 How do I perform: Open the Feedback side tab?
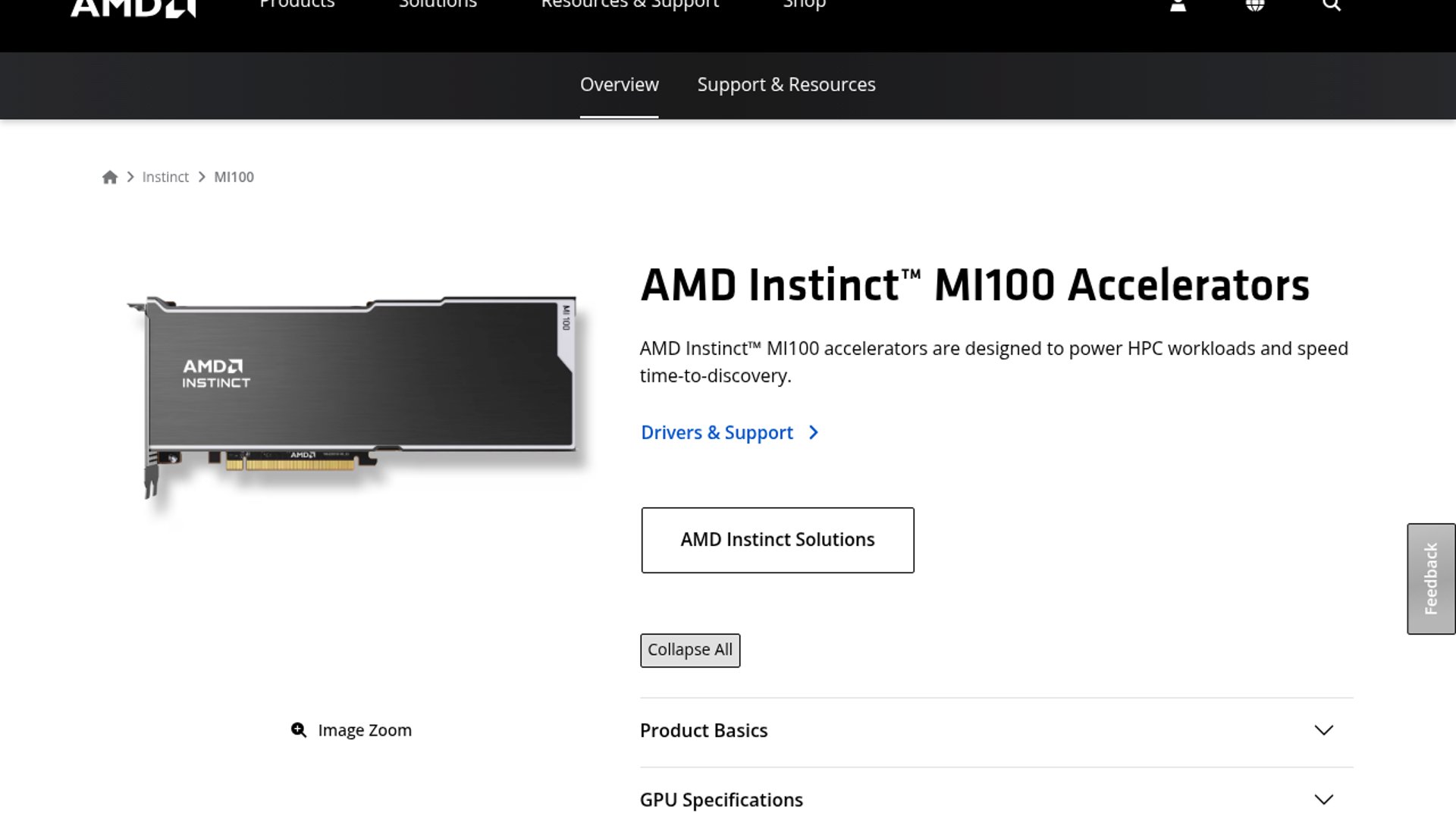(1431, 579)
